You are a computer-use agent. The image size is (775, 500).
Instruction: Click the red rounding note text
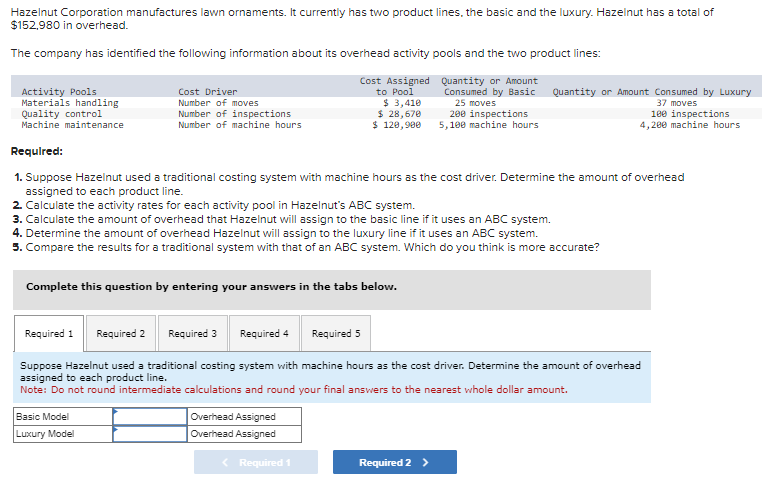pos(294,389)
